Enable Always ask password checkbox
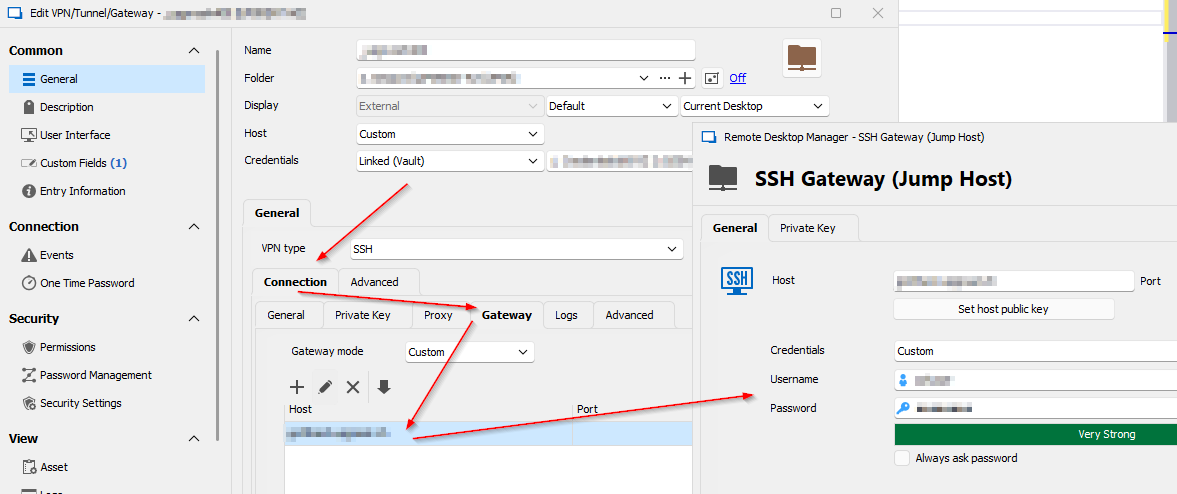 [x=902, y=458]
